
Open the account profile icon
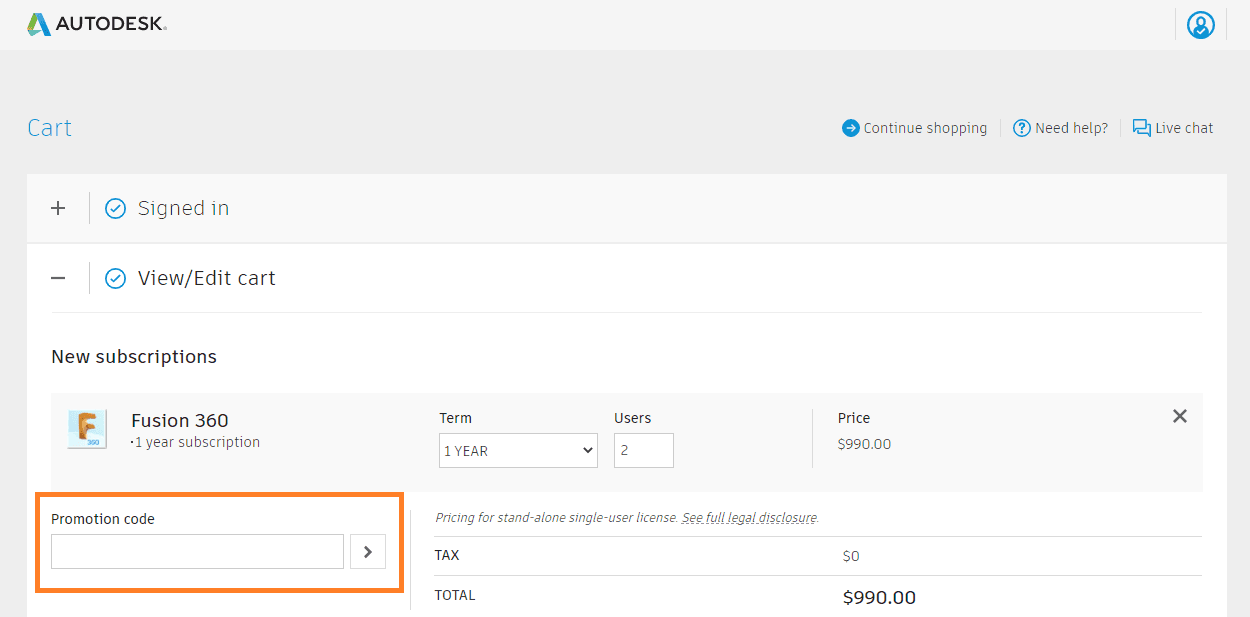(1200, 24)
